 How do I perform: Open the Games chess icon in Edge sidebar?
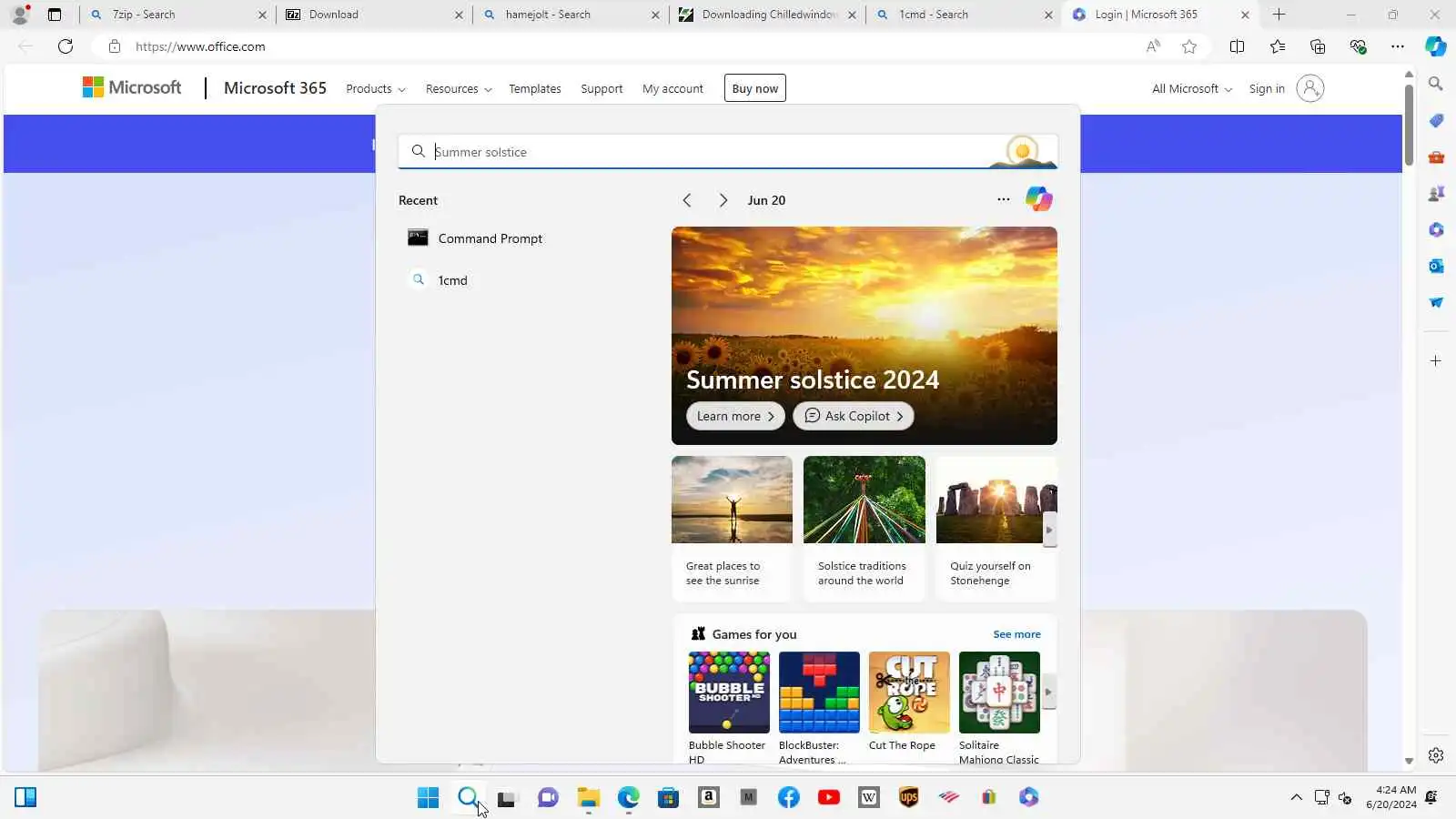coord(1436,193)
